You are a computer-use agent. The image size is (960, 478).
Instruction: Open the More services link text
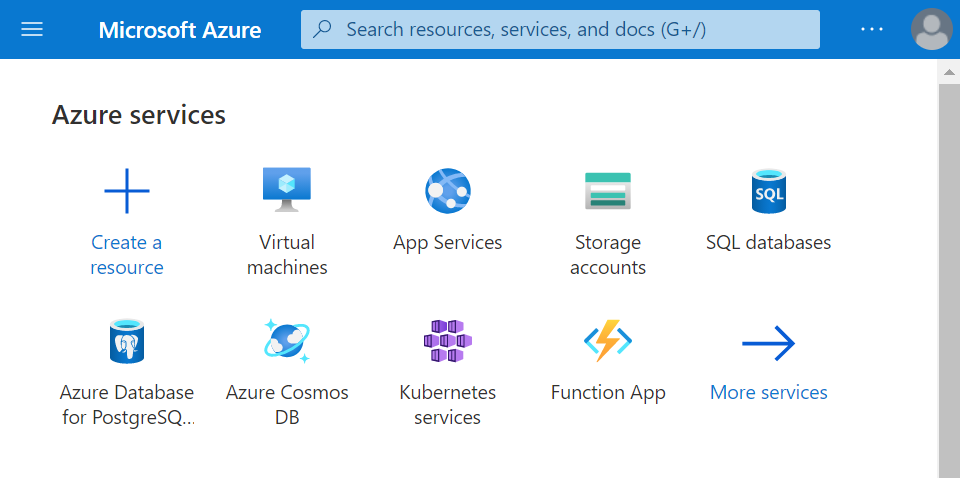pos(768,392)
